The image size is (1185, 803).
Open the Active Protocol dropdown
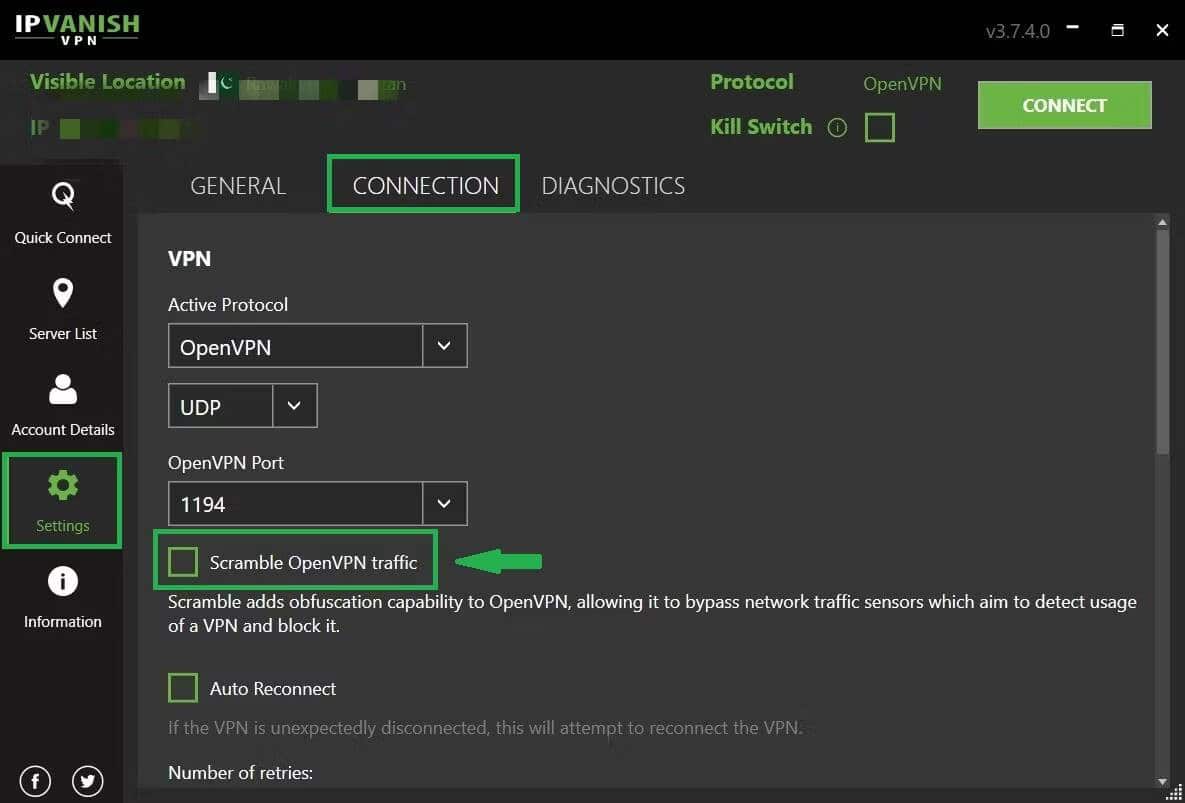pyautogui.click(x=444, y=345)
